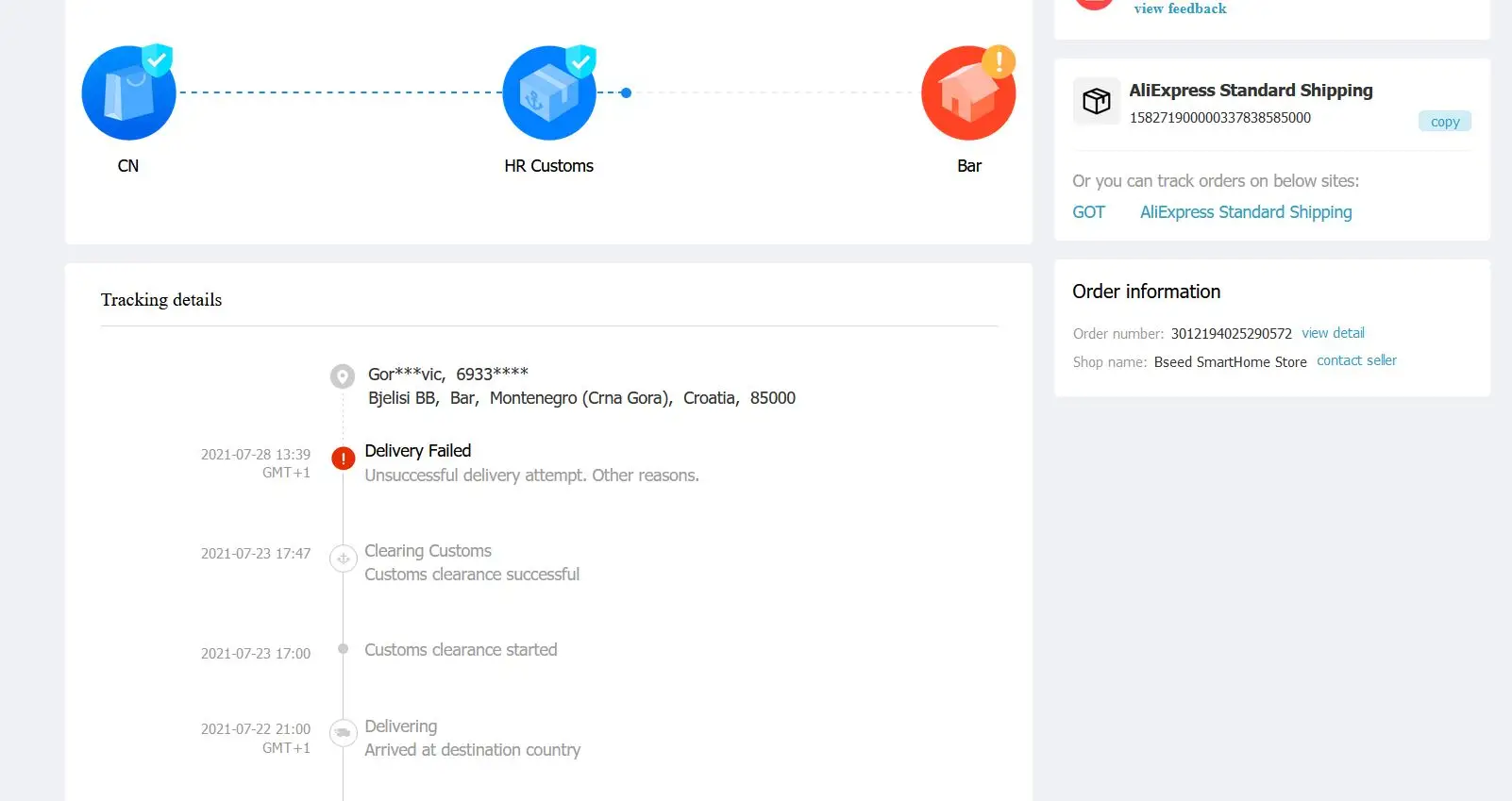This screenshot has height=801, width=1512.
Task: Click the 2021-07-23 17:00 timestamp
Action: pyautogui.click(x=256, y=654)
